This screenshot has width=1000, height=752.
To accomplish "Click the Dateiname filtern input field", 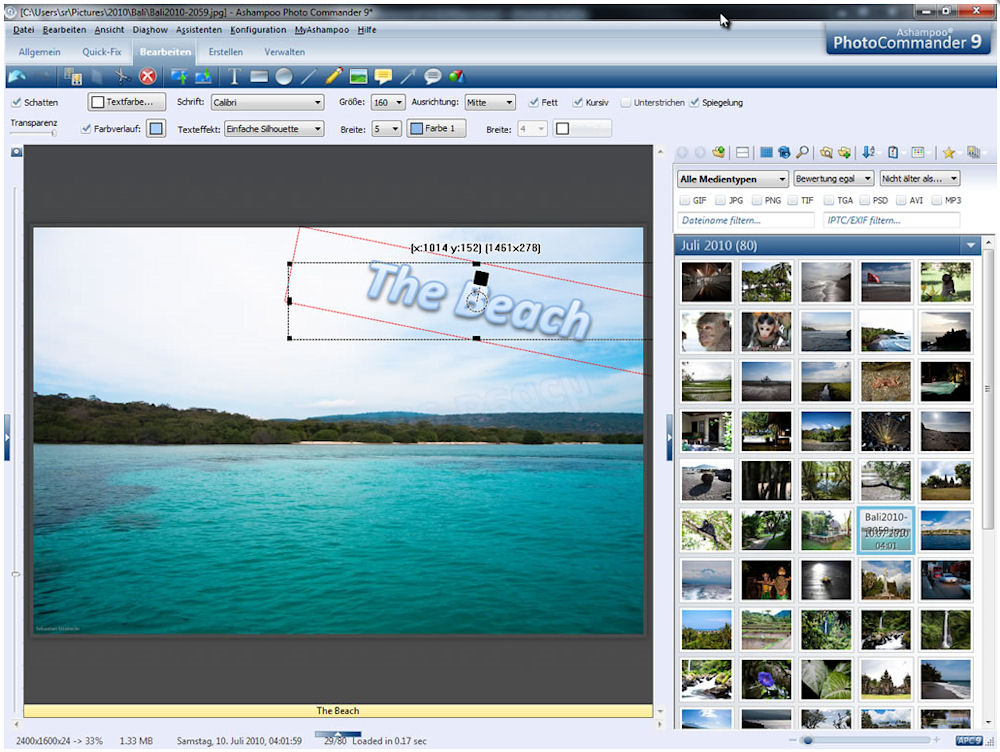I will [745, 220].
